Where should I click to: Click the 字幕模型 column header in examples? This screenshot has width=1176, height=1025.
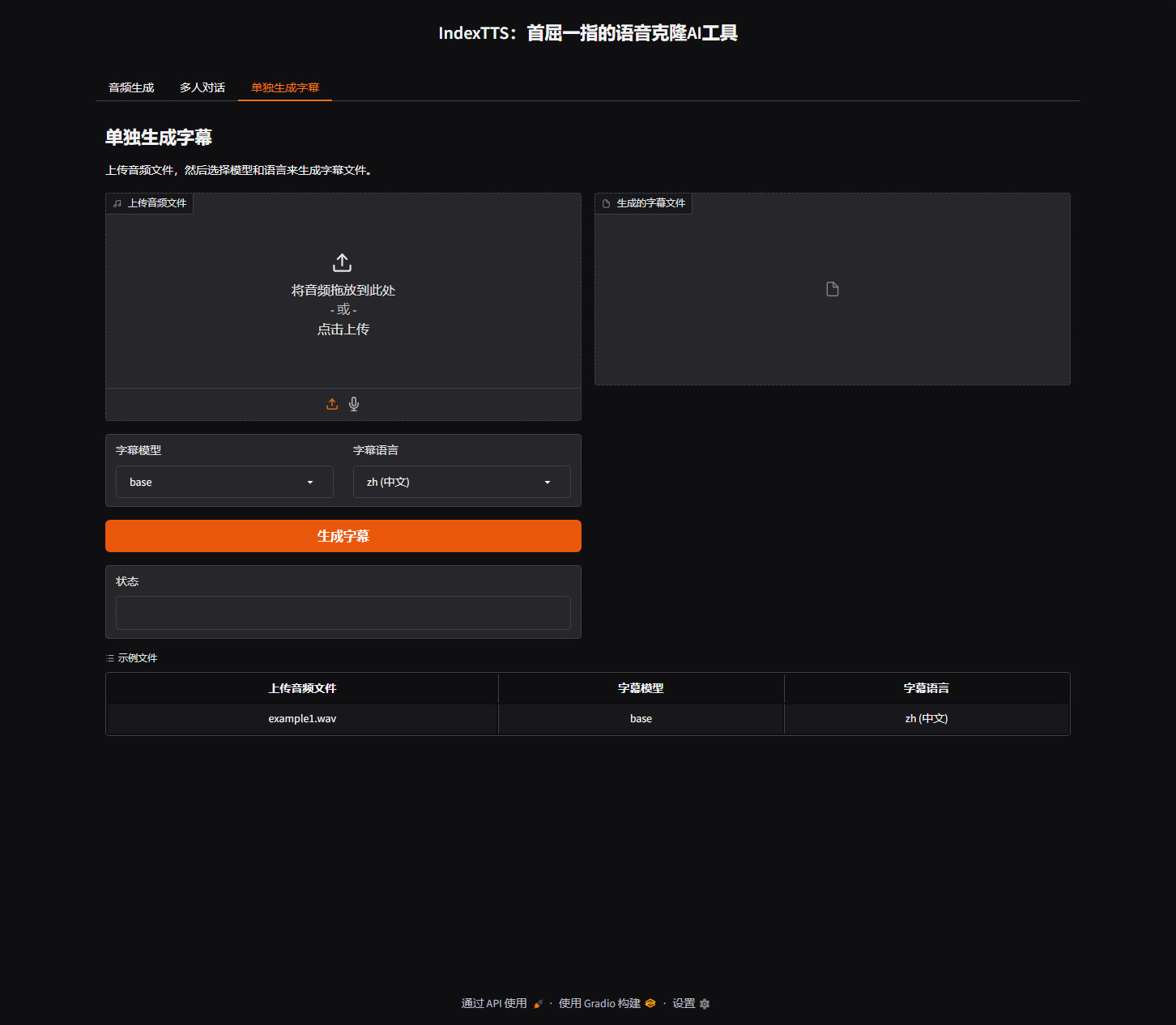pyautogui.click(x=641, y=688)
